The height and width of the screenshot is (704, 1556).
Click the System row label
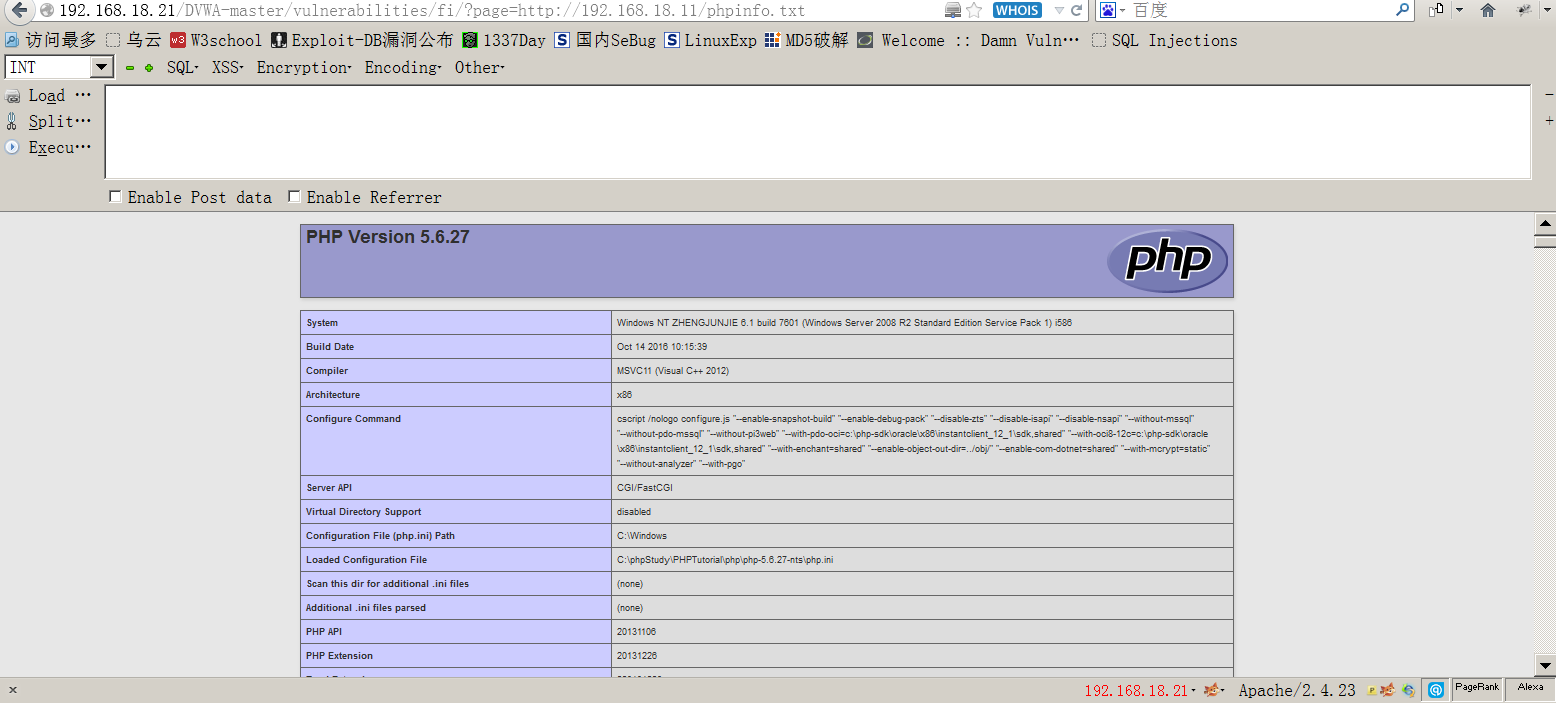[x=322, y=323]
